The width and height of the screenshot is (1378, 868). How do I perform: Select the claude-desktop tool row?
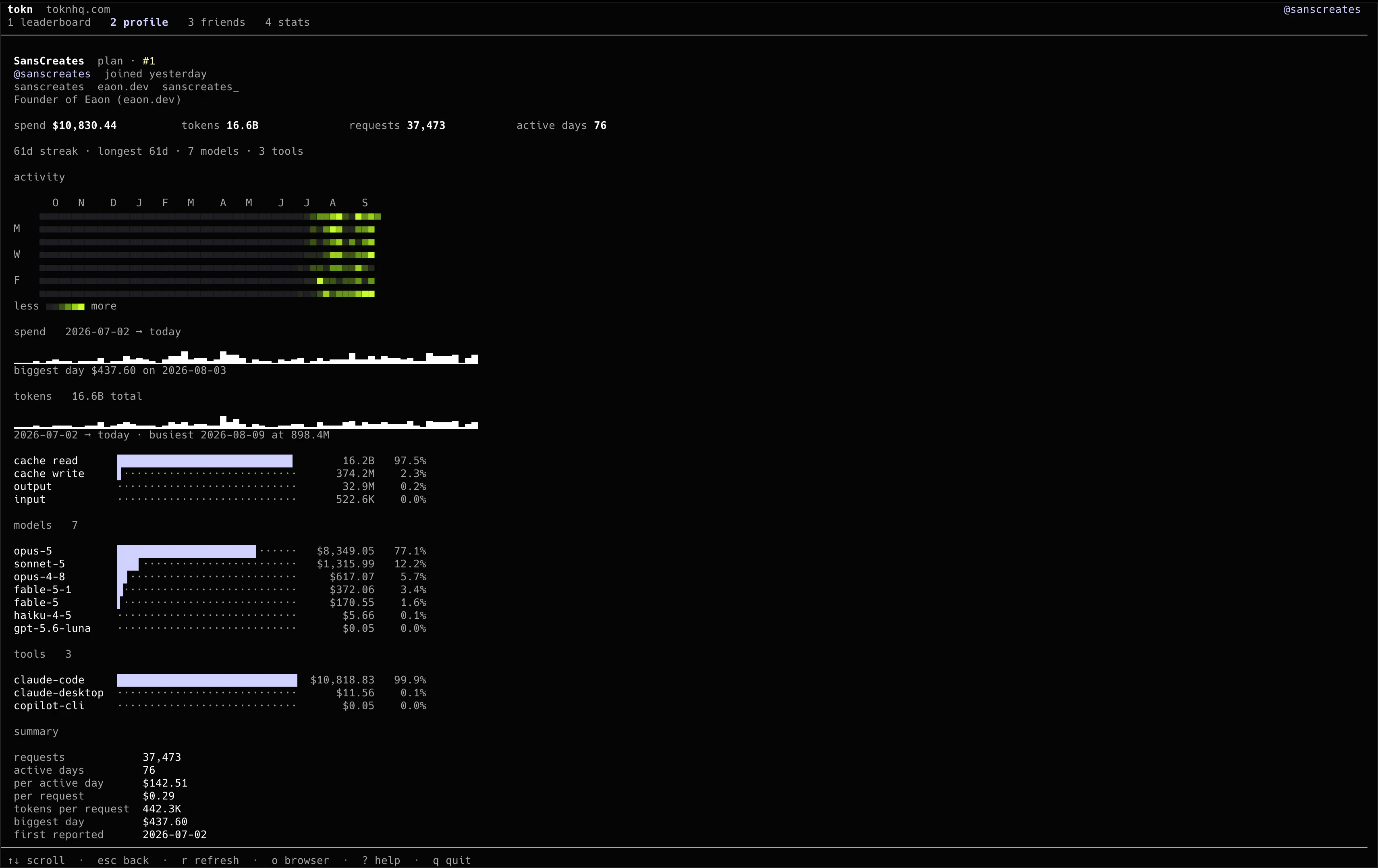(x=220, y=693)
